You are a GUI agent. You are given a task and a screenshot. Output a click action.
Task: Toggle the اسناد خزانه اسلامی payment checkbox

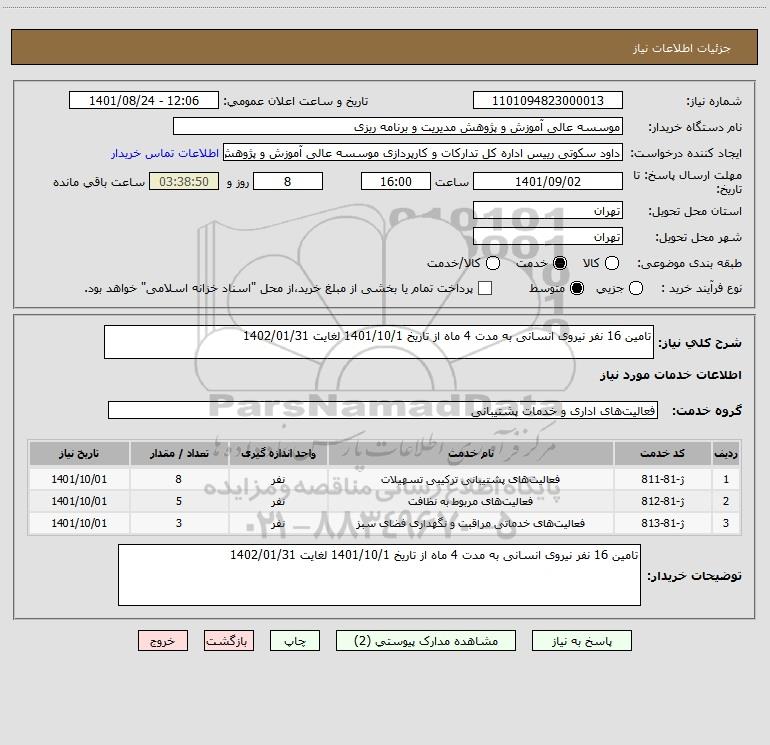tap(485, 288)
